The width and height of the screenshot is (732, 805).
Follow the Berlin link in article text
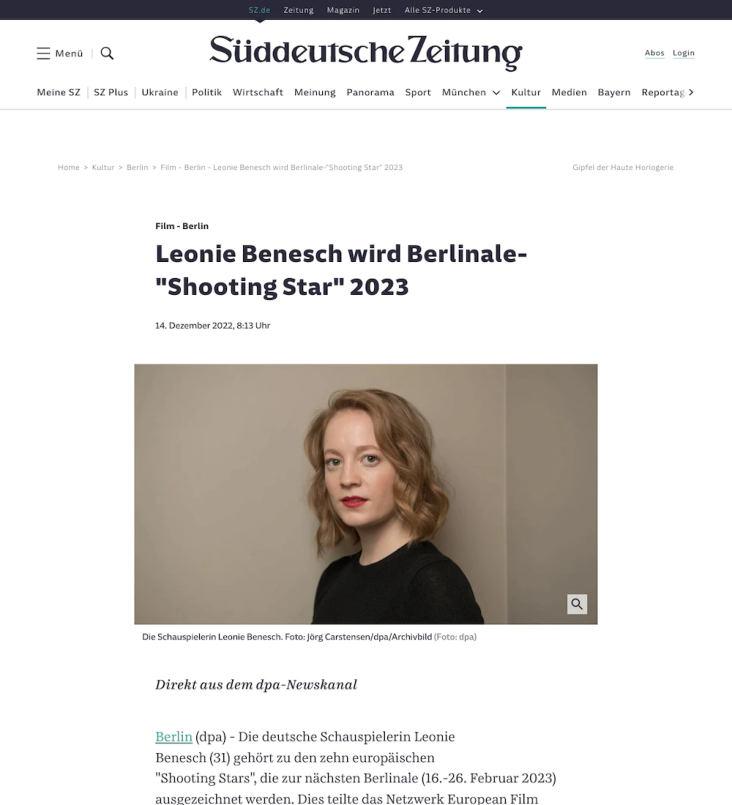[x=174, y=737]
